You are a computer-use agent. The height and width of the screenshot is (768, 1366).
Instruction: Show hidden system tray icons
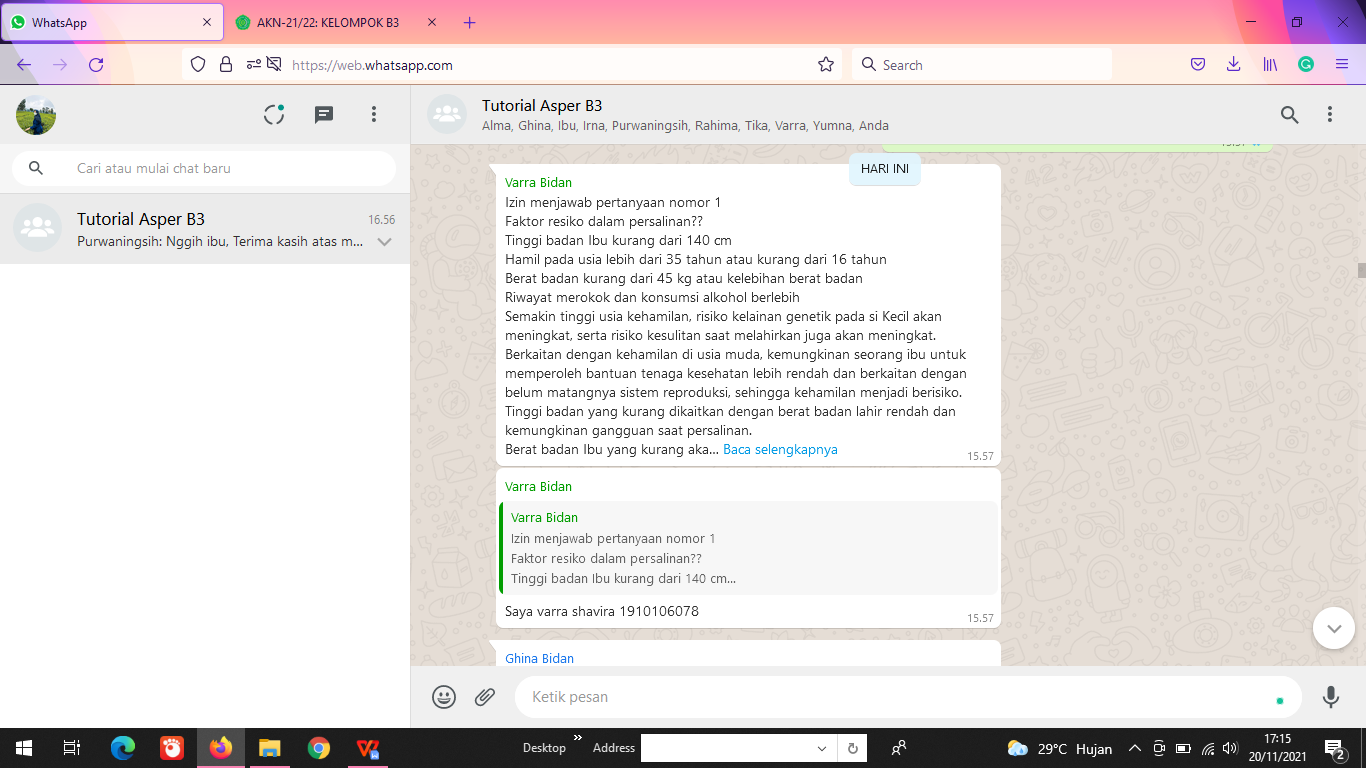coord(1134,748)
